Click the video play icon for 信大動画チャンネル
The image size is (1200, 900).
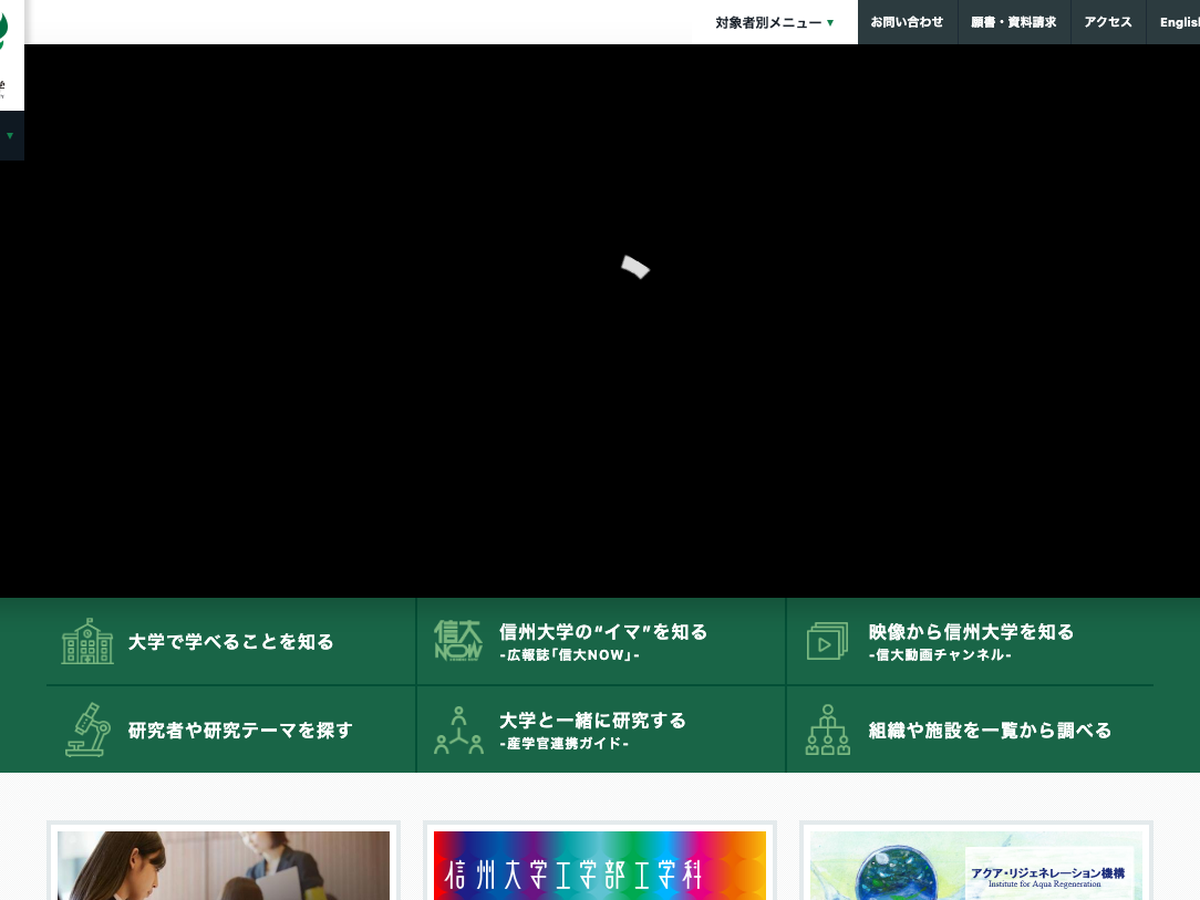coord(827,641)
